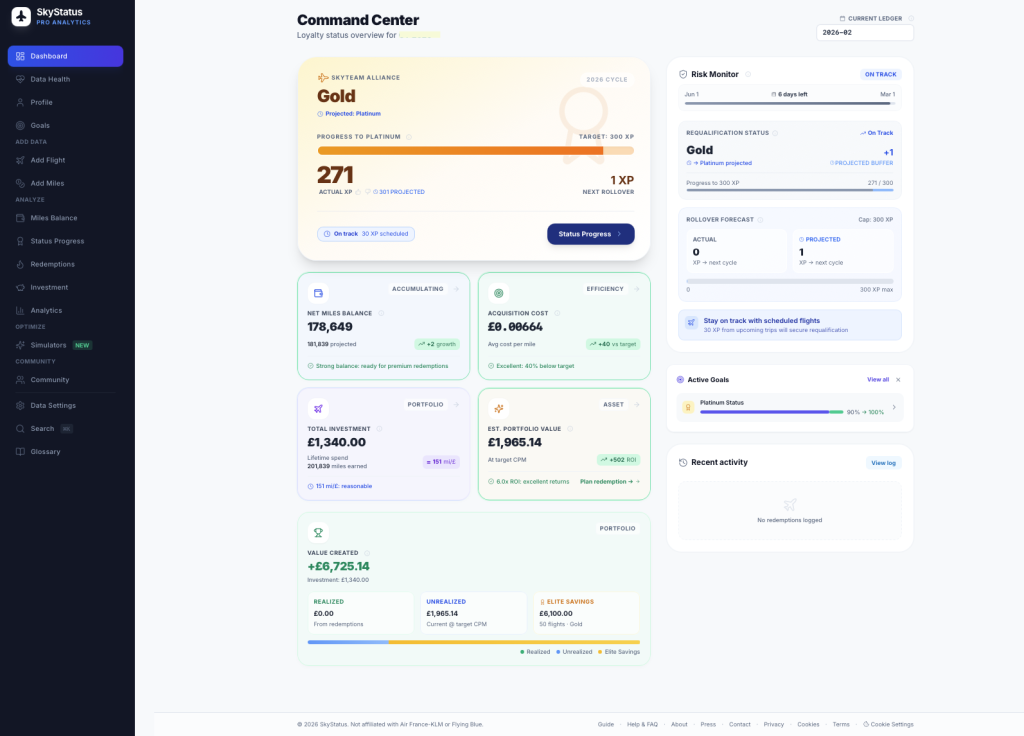Click the Add Flight plane icon
1024x736 pixels.
pyautogui.click(x=20, y=160)
